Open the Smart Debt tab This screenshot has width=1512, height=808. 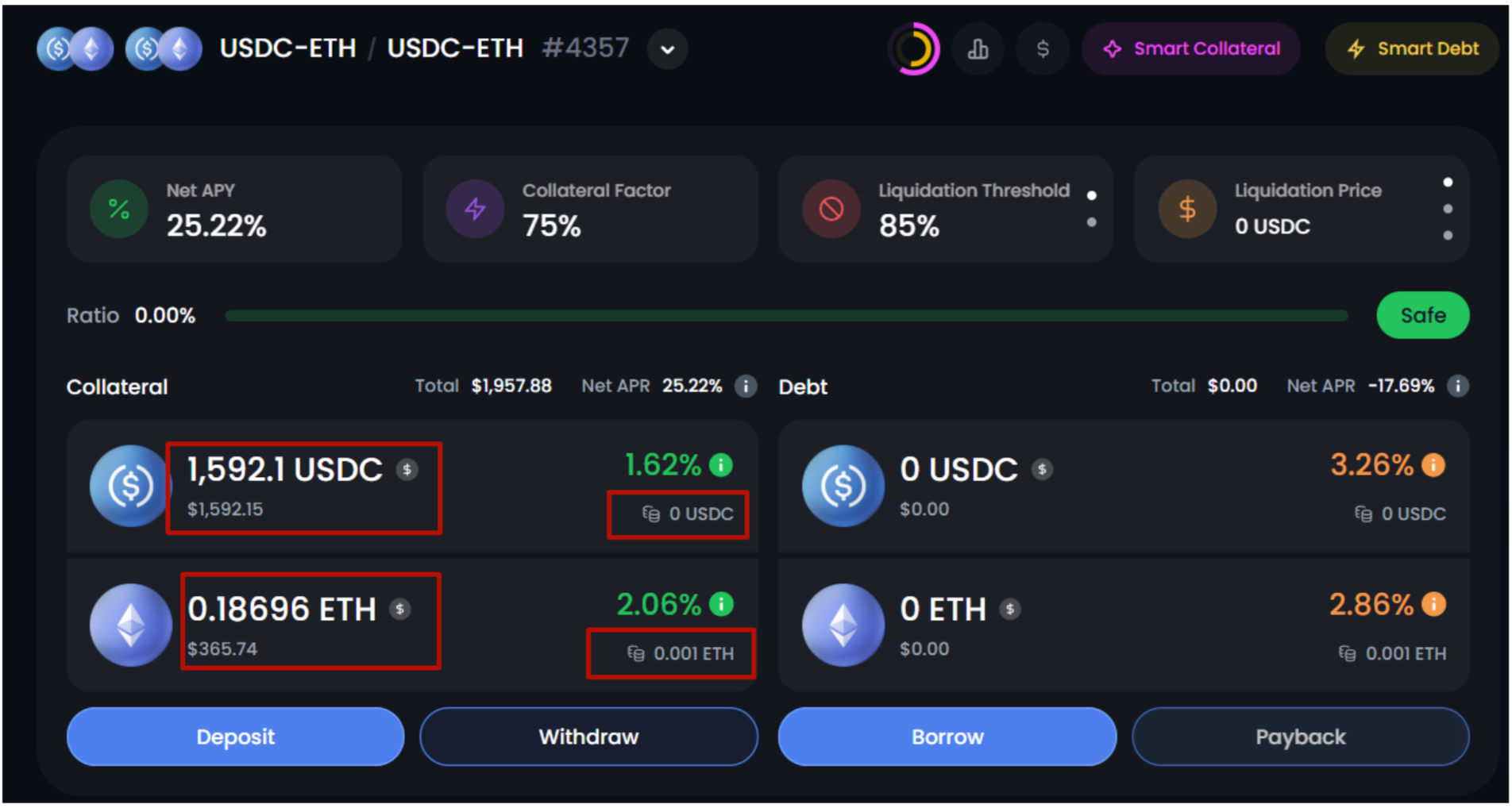click(x=1413, y=49)
